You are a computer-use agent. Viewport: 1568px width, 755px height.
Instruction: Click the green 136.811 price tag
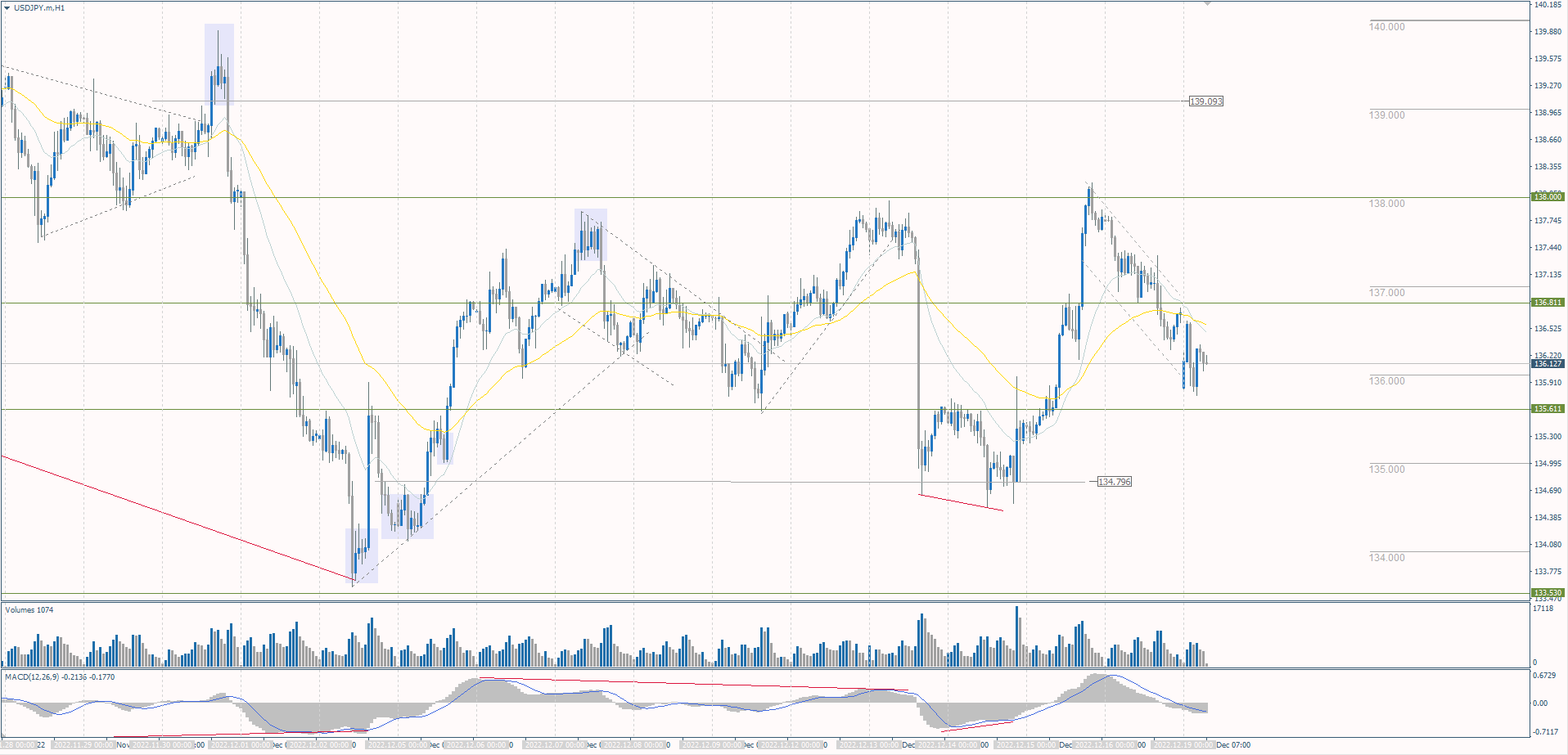[x=1548, y=303]
